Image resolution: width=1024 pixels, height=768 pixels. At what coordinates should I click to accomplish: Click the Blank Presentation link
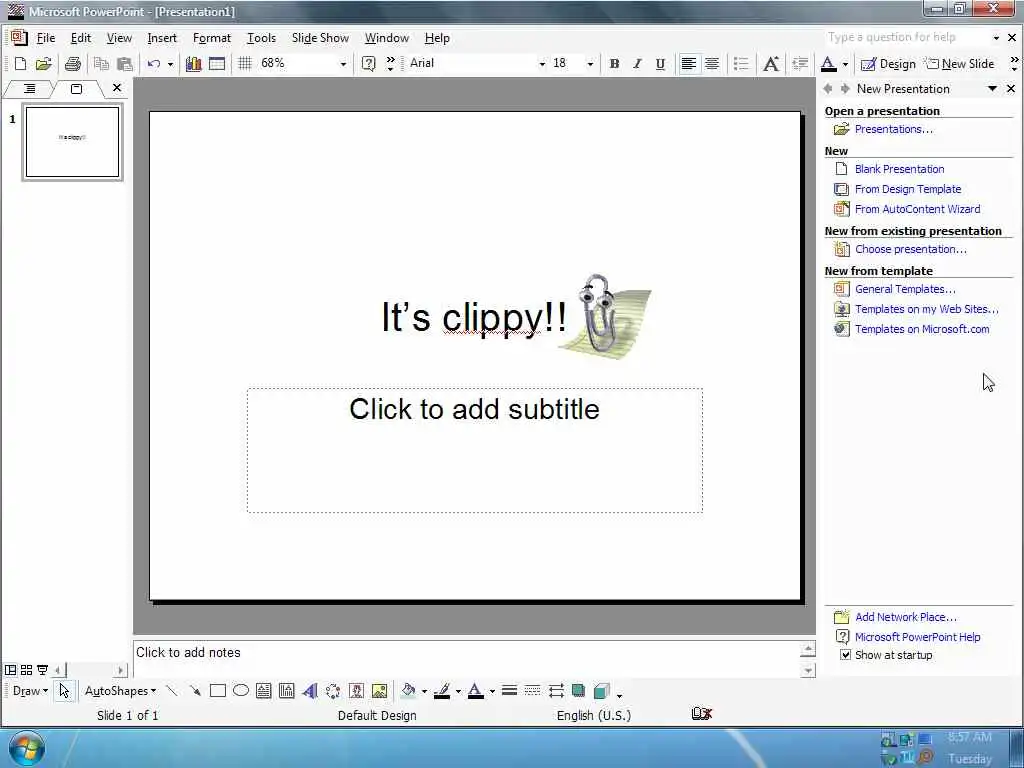tap(899, 168)
